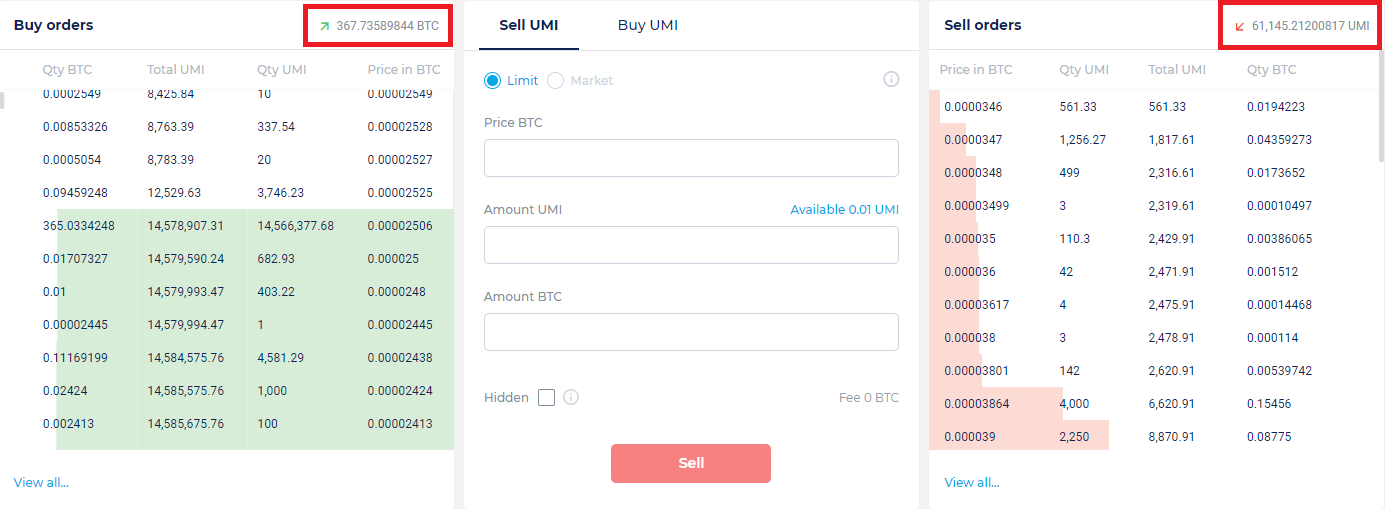Focus the Amount UMI input field
Screen dimensions: 1385x509
click(x=691, y=245)
